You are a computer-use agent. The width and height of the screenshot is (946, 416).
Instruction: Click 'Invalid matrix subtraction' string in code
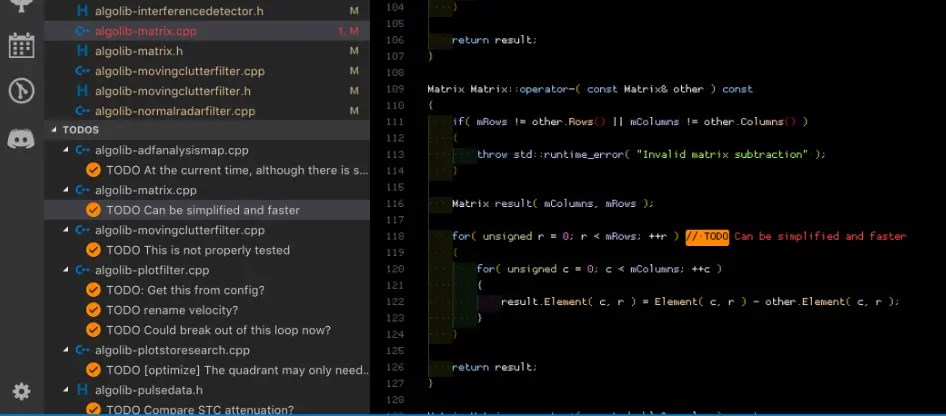coord(722,154)
